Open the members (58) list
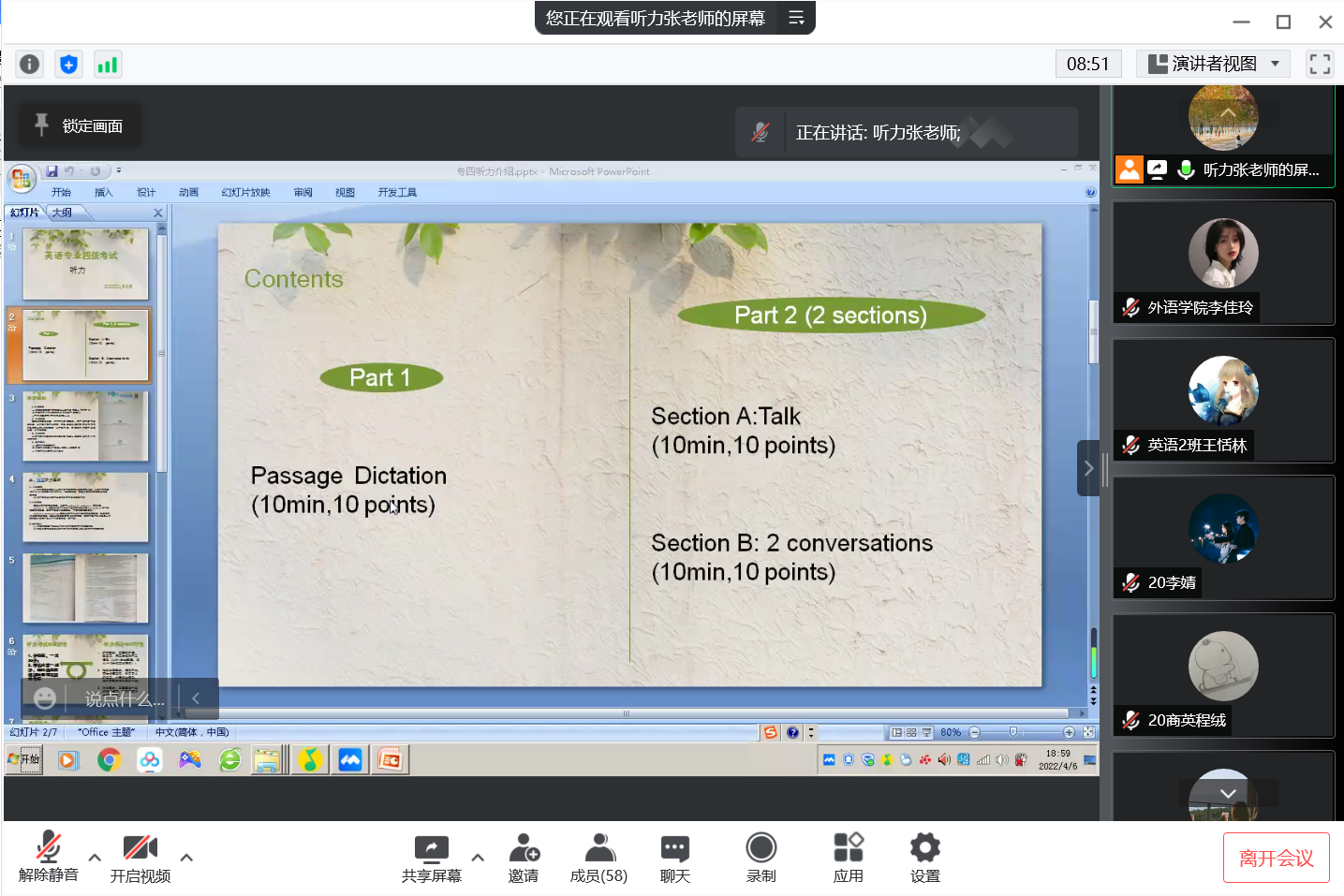 pyautogui.click(x=598, y=858)
